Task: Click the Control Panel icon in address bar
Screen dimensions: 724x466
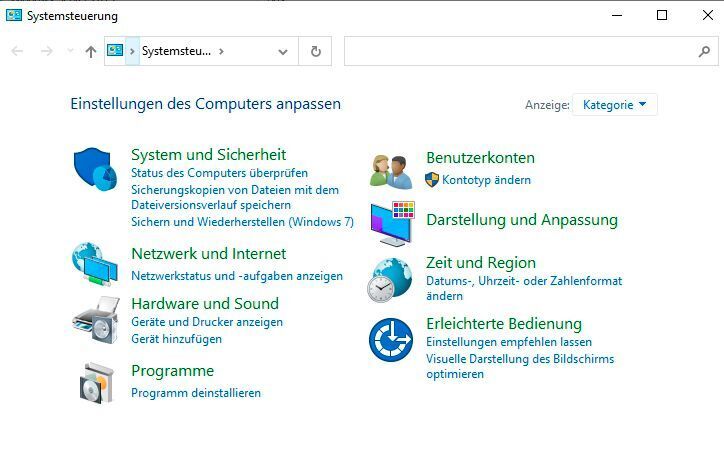Action: pyautogui.click(x=115, y=50)
